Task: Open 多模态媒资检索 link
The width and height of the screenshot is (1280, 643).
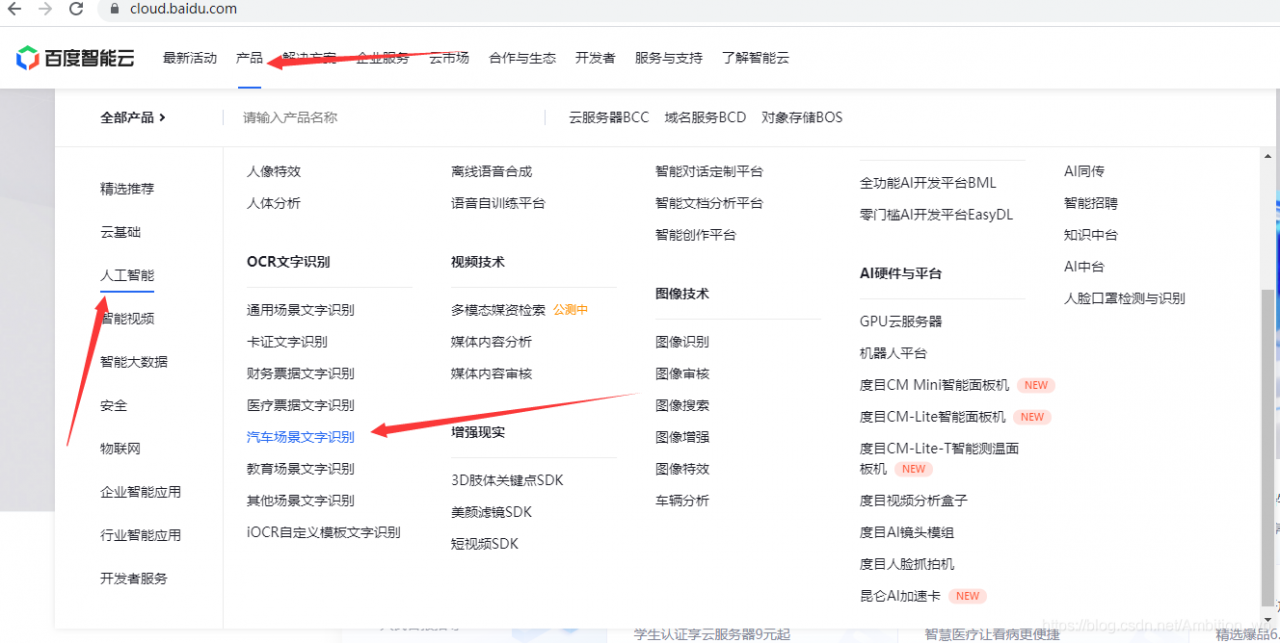Action: pos(498,310)
